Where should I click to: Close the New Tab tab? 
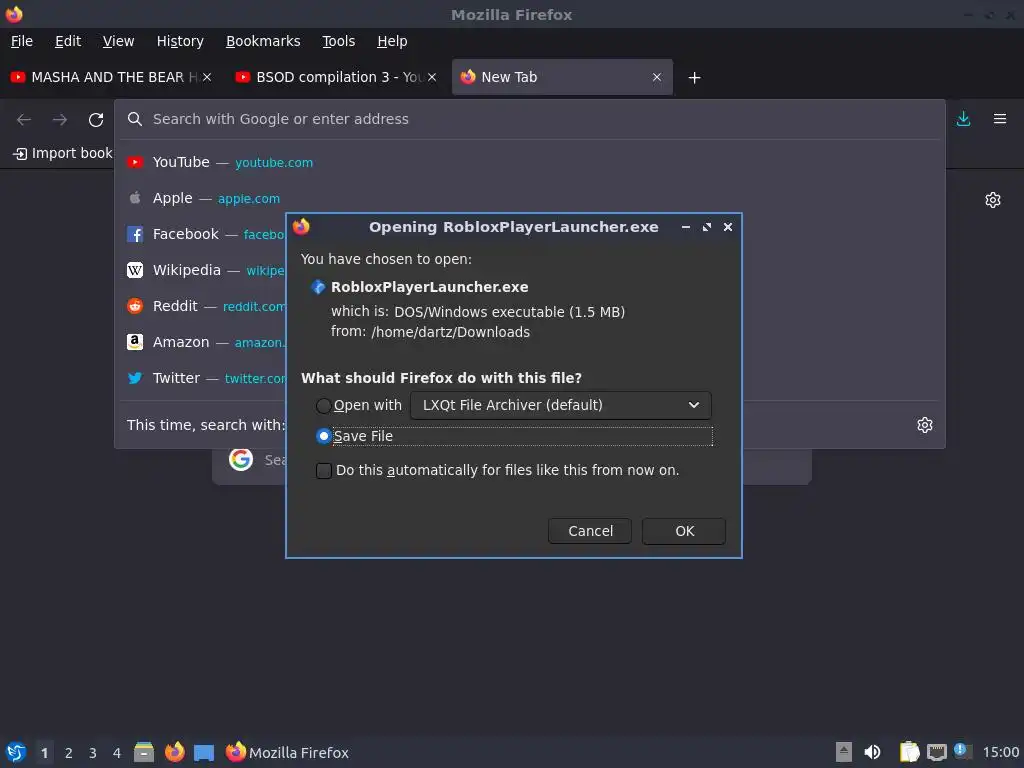tap(657, 77)
